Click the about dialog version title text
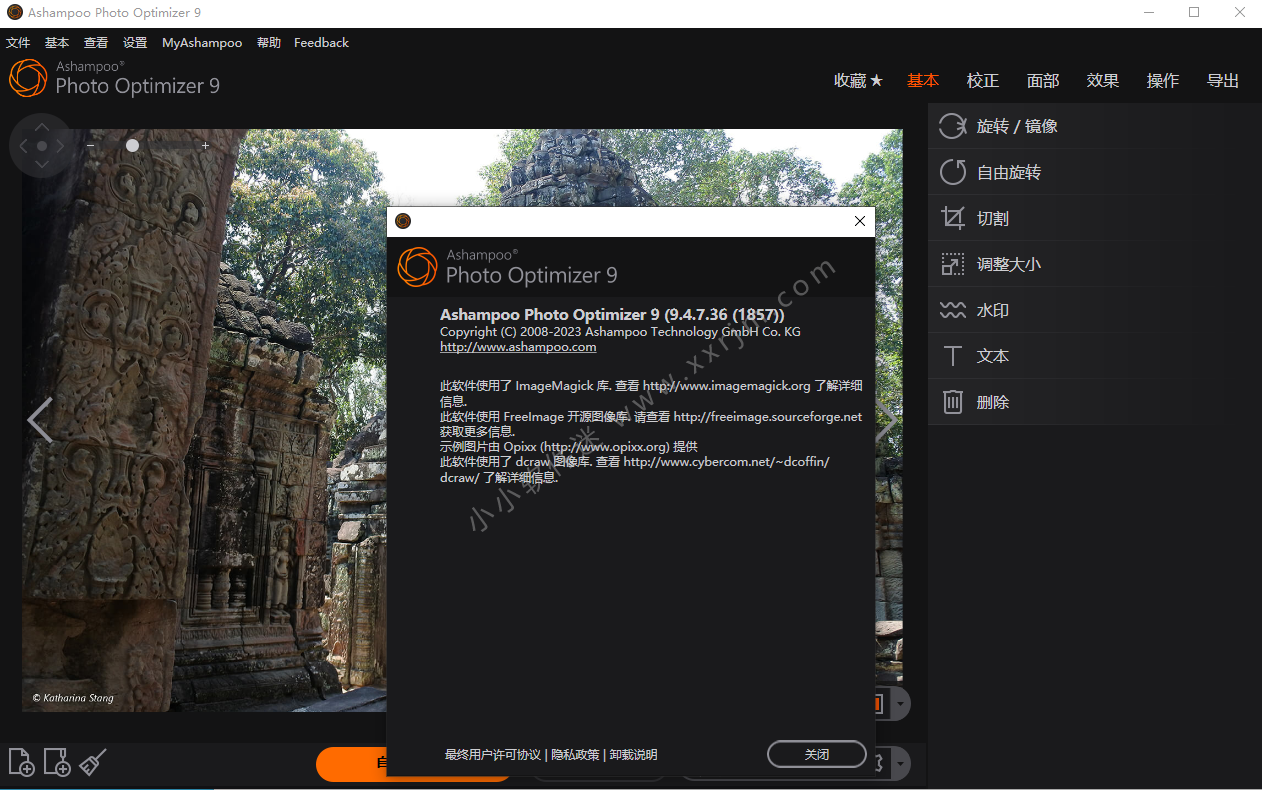The image size is (1262, 790). [612, 315]
